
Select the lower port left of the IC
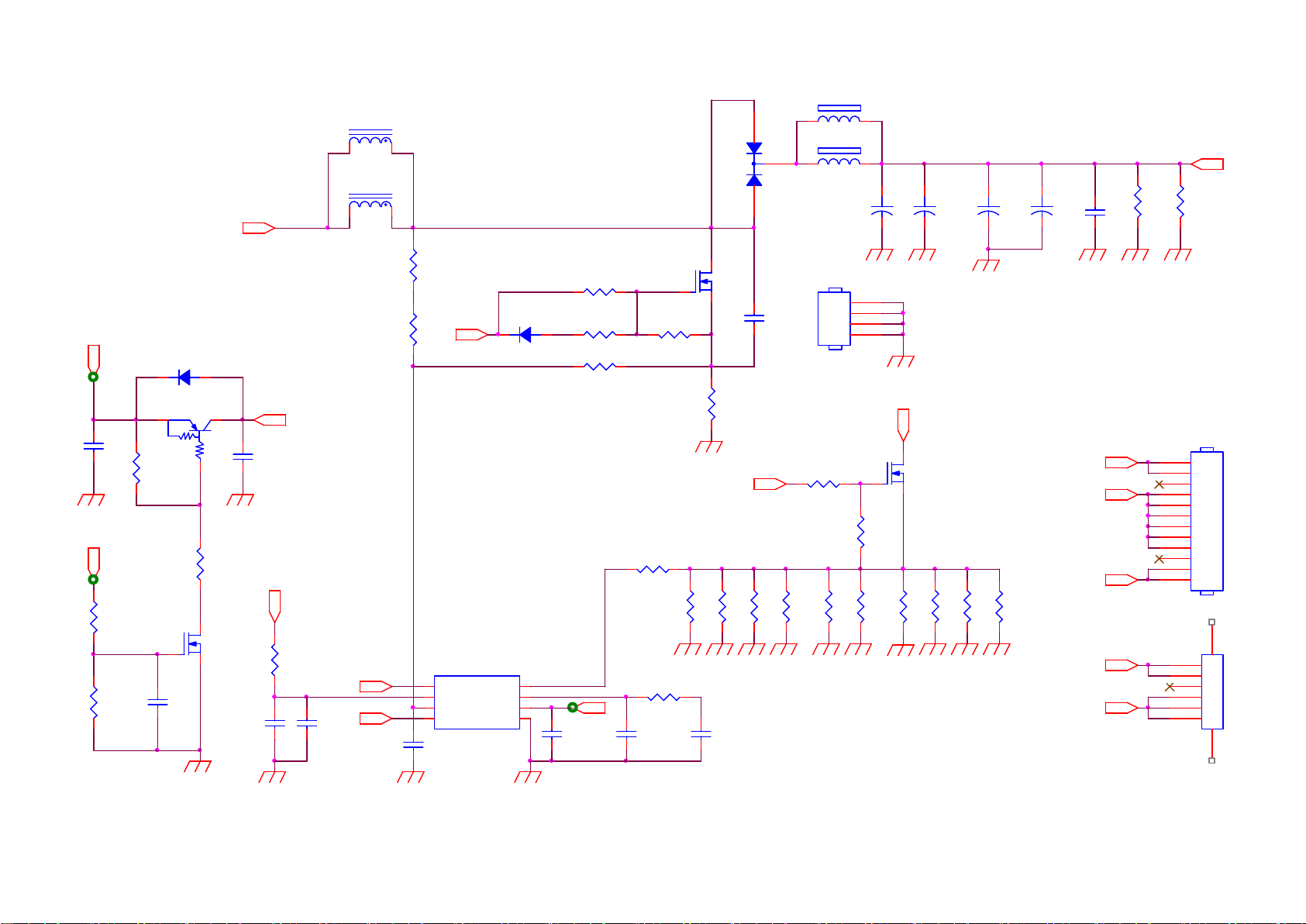[x=376, y=719]
